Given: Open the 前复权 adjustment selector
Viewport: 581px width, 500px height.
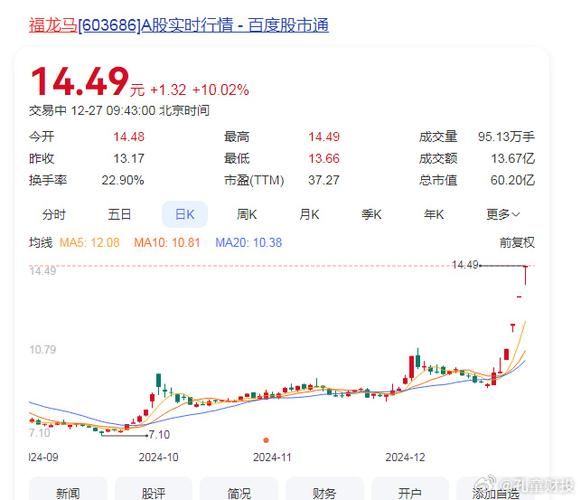Looking at the screenshot, I should pos(517,243).
